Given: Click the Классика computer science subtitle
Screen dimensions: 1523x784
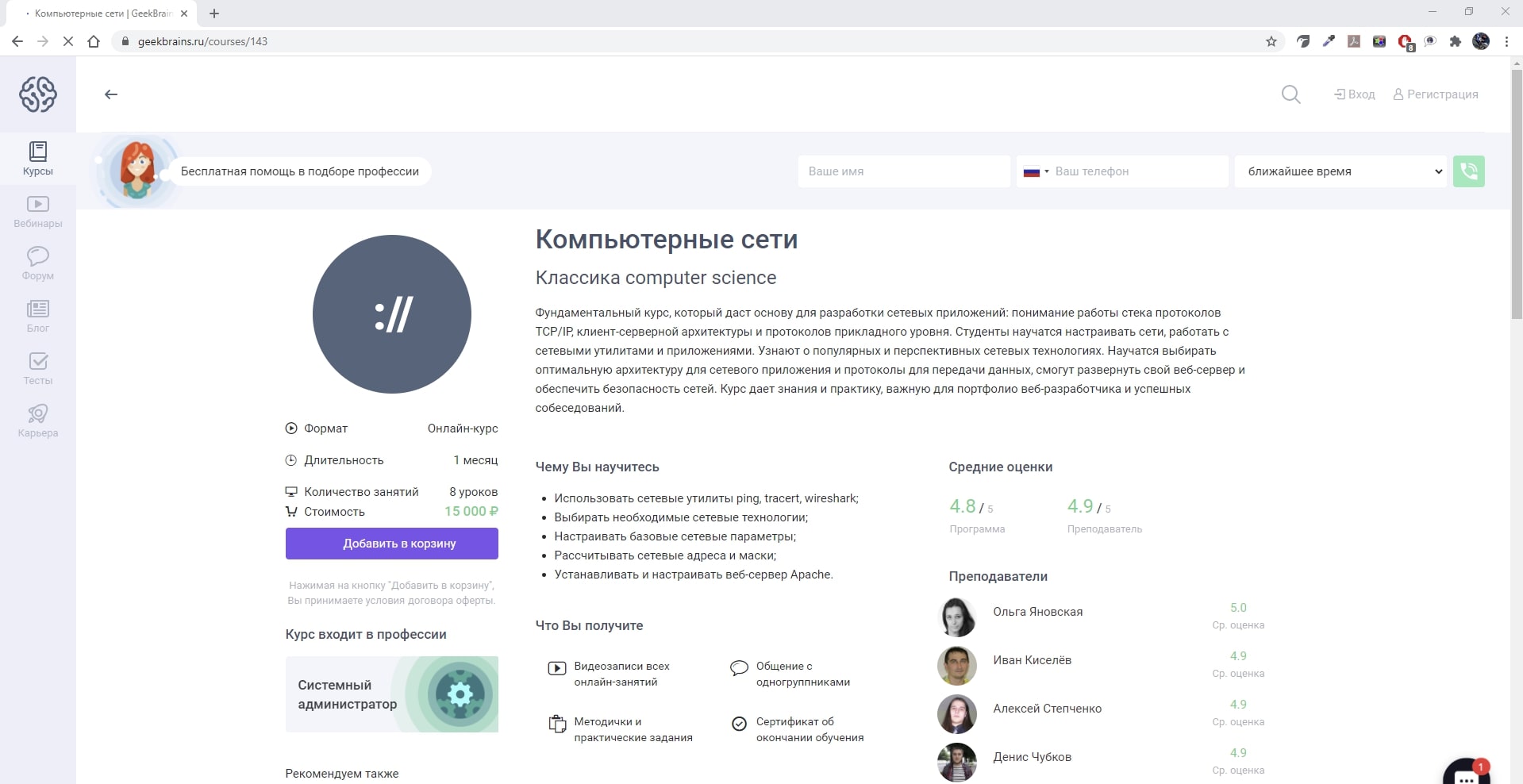Looking at the screenshot, I should click(656, 278).
